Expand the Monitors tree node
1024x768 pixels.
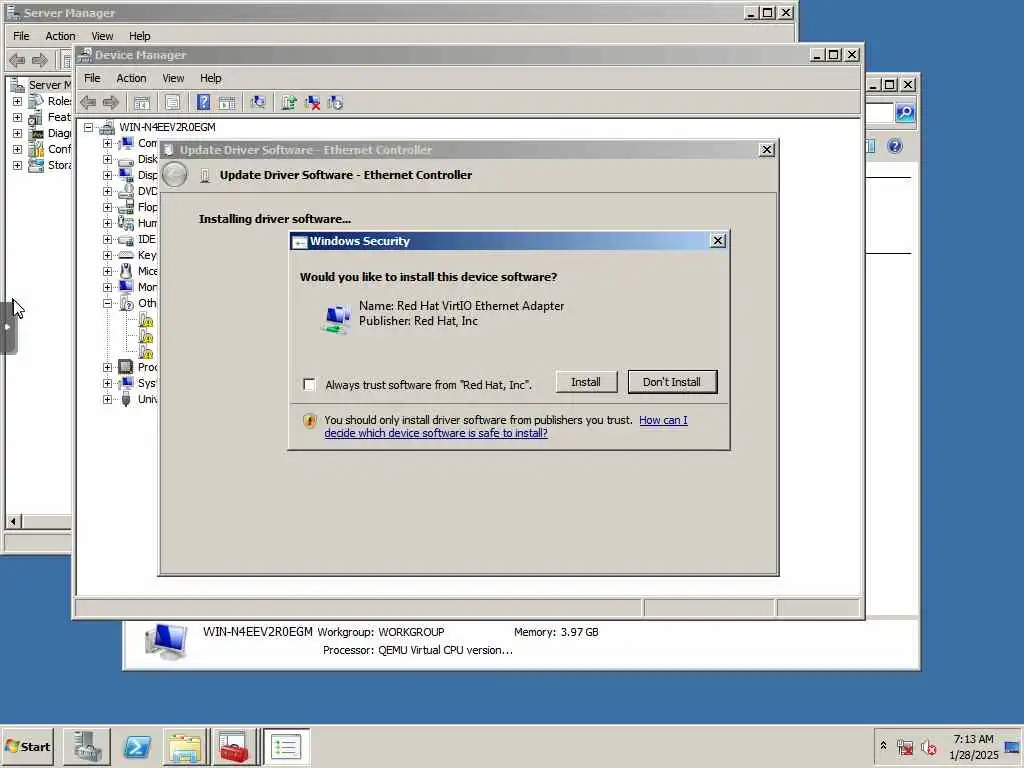pos(107,287)
